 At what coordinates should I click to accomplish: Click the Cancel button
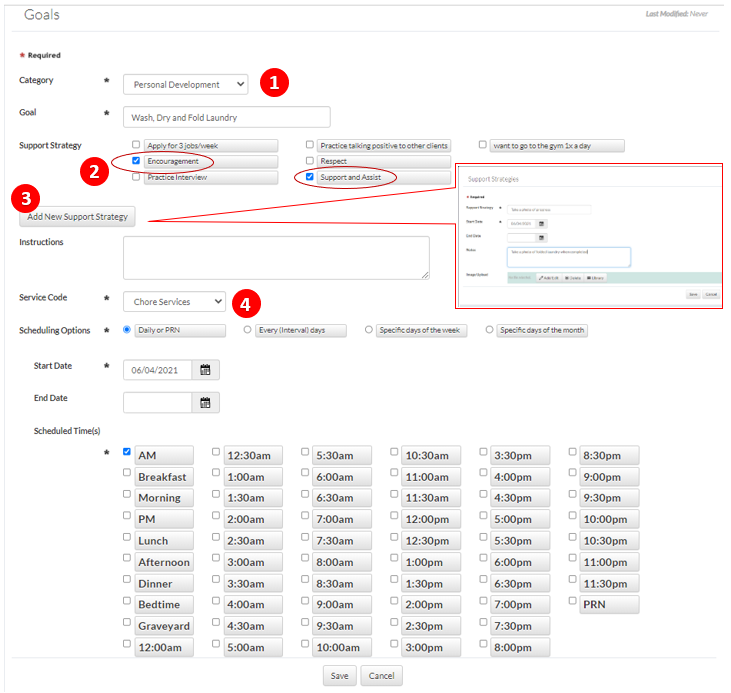(381, 676)
